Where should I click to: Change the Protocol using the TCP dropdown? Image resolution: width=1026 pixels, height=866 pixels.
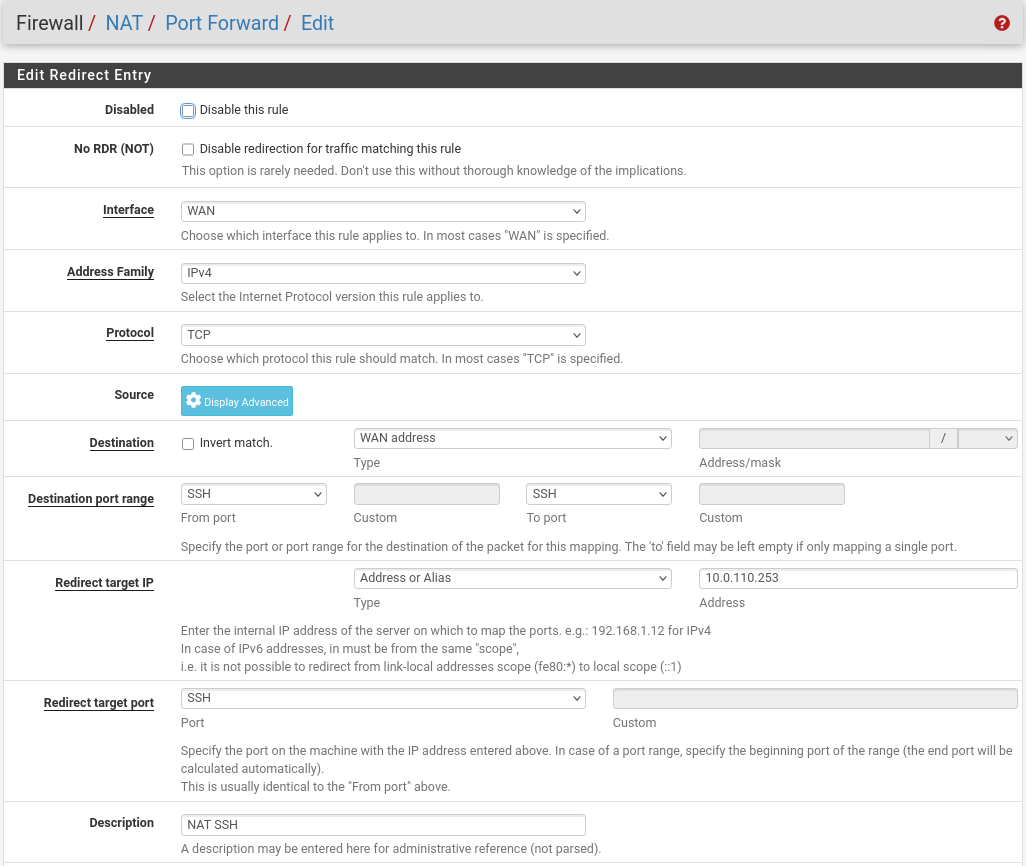pos(382,334)
